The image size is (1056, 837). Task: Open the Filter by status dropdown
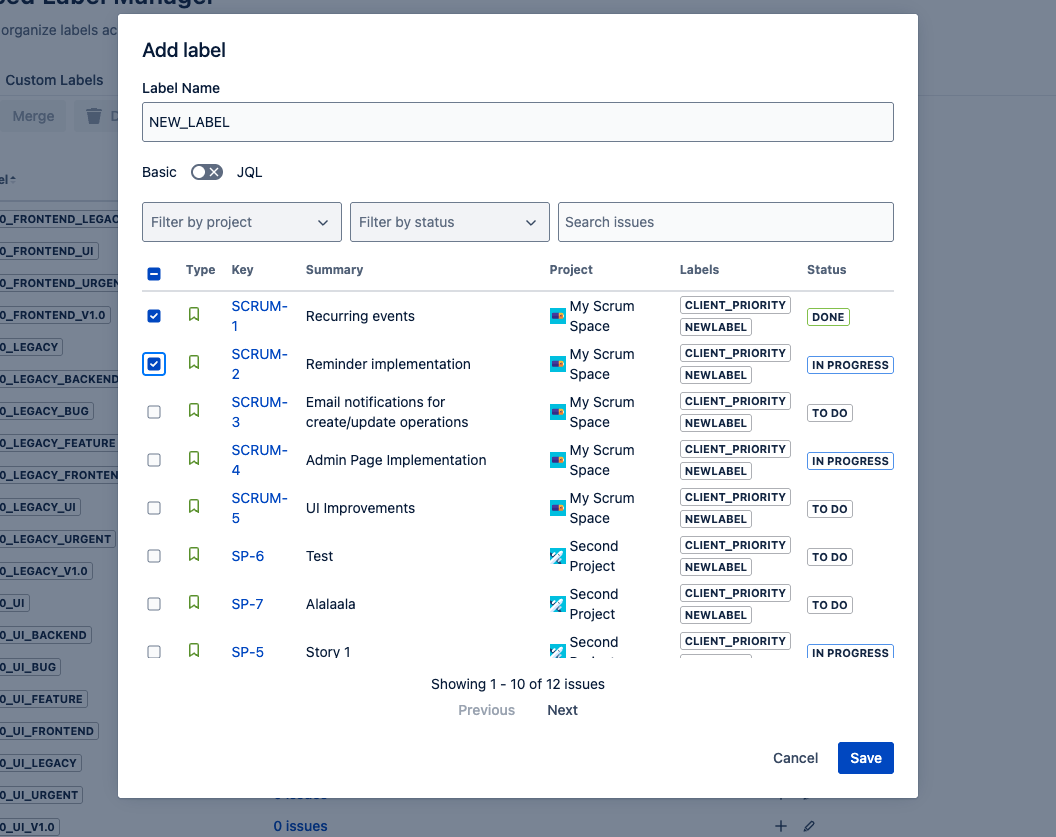[x=449, y=222]
